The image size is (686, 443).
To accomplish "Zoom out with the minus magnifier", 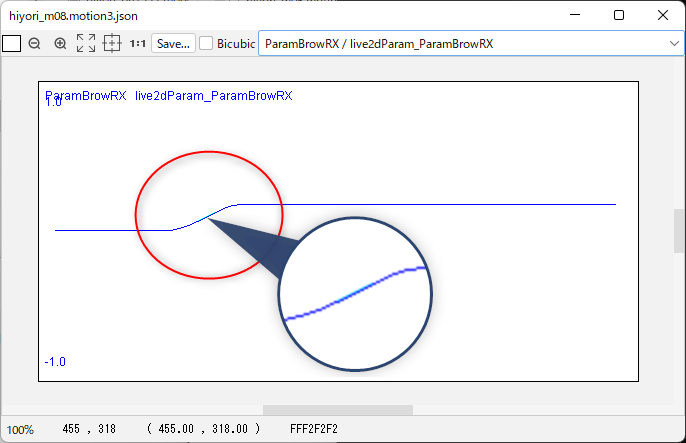I will (x=35, y=44).
